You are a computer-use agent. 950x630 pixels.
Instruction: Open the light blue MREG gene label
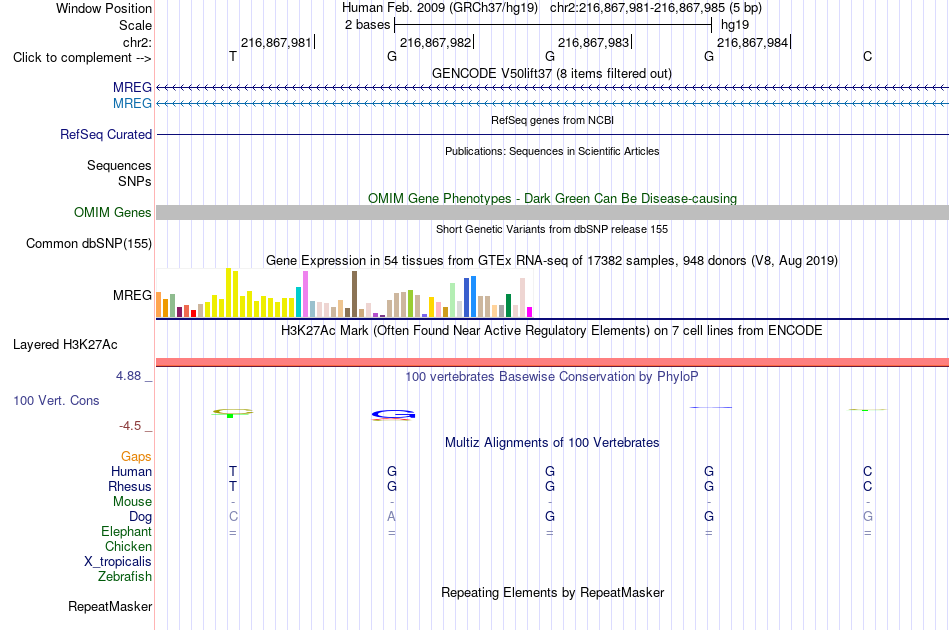132,104
